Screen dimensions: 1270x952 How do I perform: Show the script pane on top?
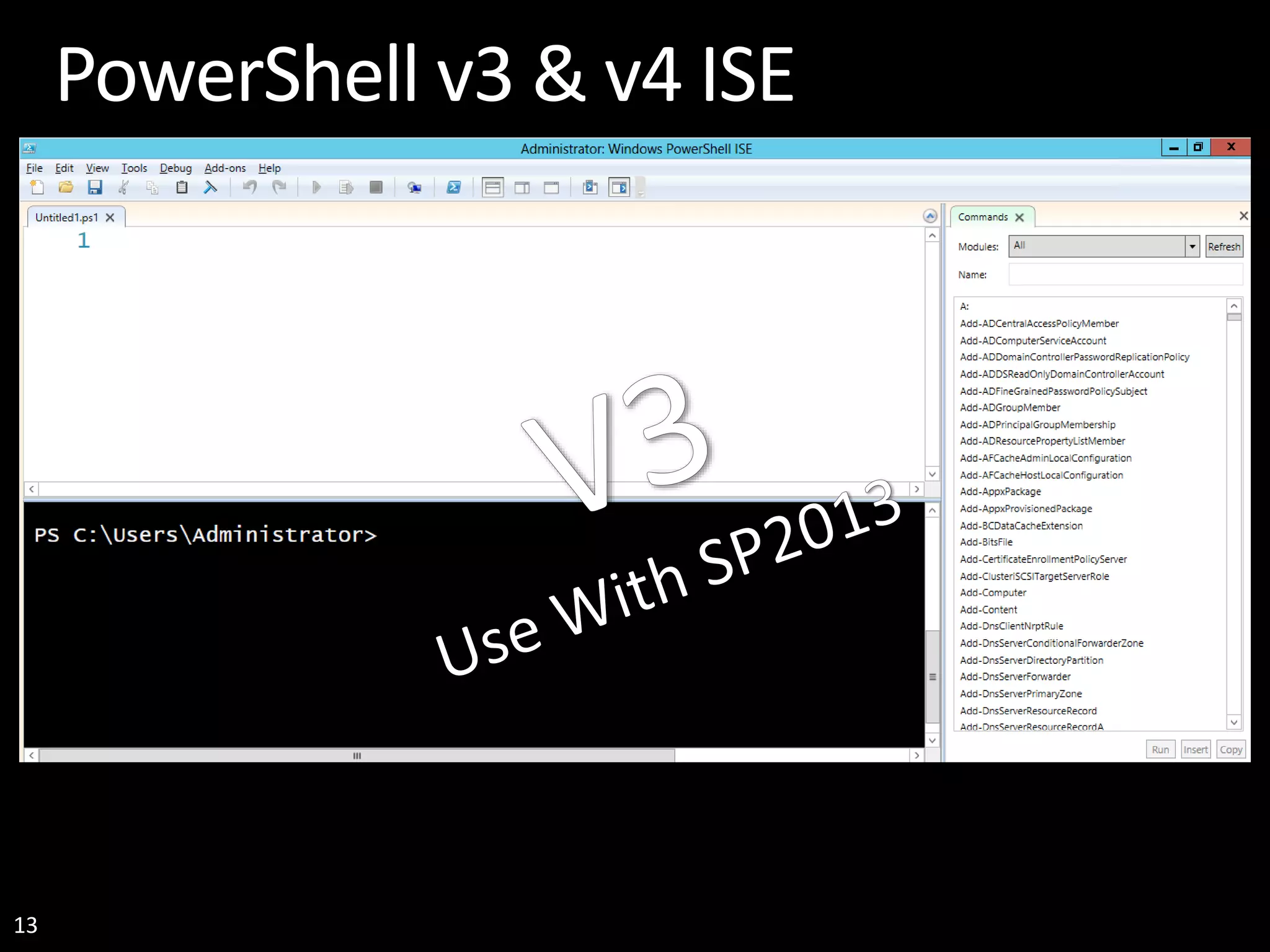point(493,187)
